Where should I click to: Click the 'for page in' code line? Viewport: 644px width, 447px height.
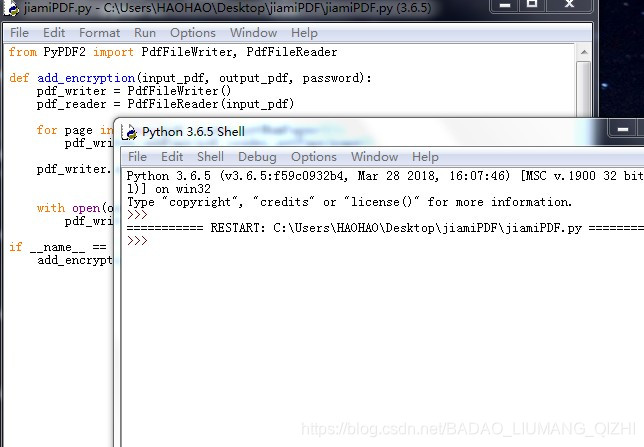[75, 130]
